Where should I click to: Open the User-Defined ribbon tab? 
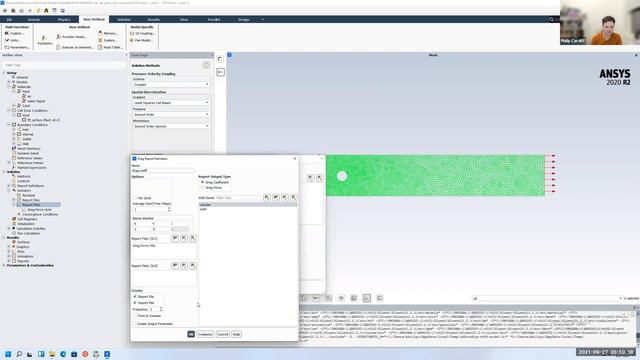pos(94,19)
